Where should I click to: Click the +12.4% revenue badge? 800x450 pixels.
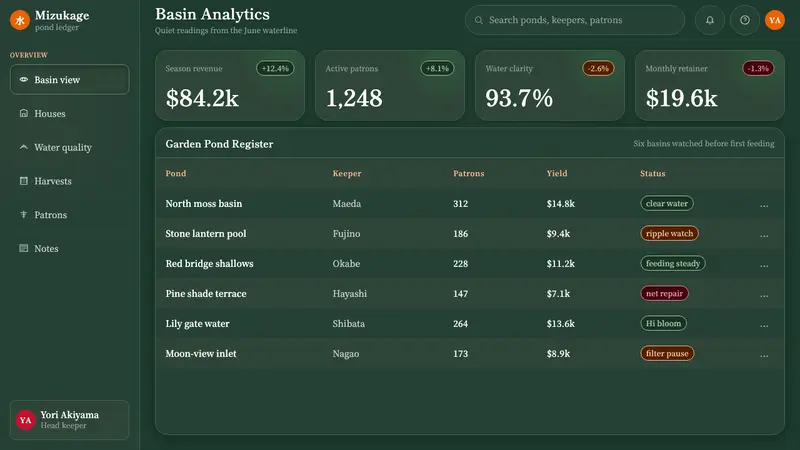point(275,68)
